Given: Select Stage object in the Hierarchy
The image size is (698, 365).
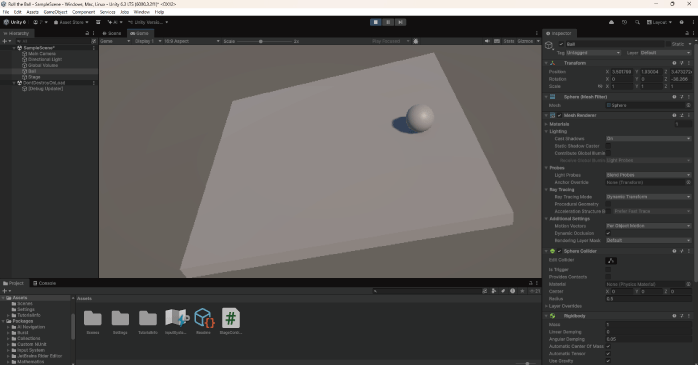Looking at the screenshot, I should coord(34,77).
